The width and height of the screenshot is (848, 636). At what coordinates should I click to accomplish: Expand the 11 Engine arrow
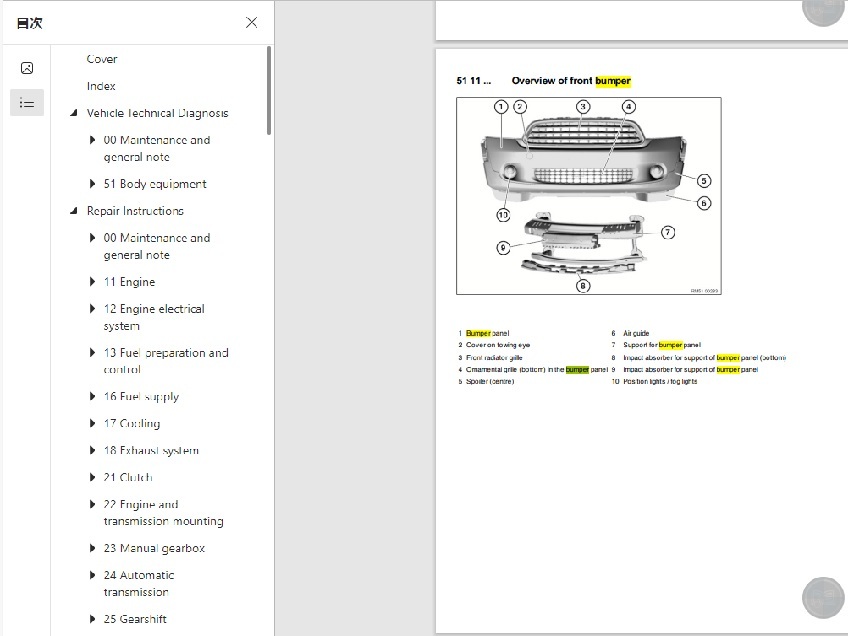pos(92,282)
